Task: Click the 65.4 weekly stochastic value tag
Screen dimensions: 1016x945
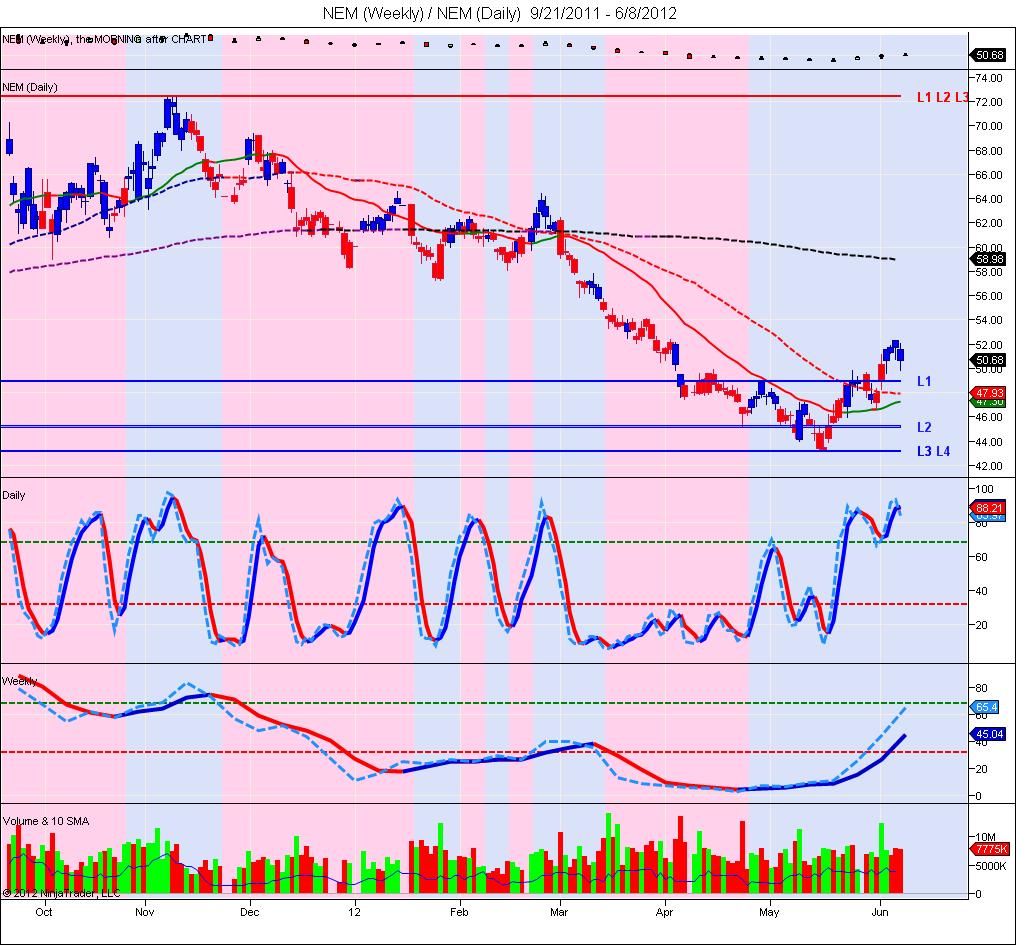Action: [987, 707]
